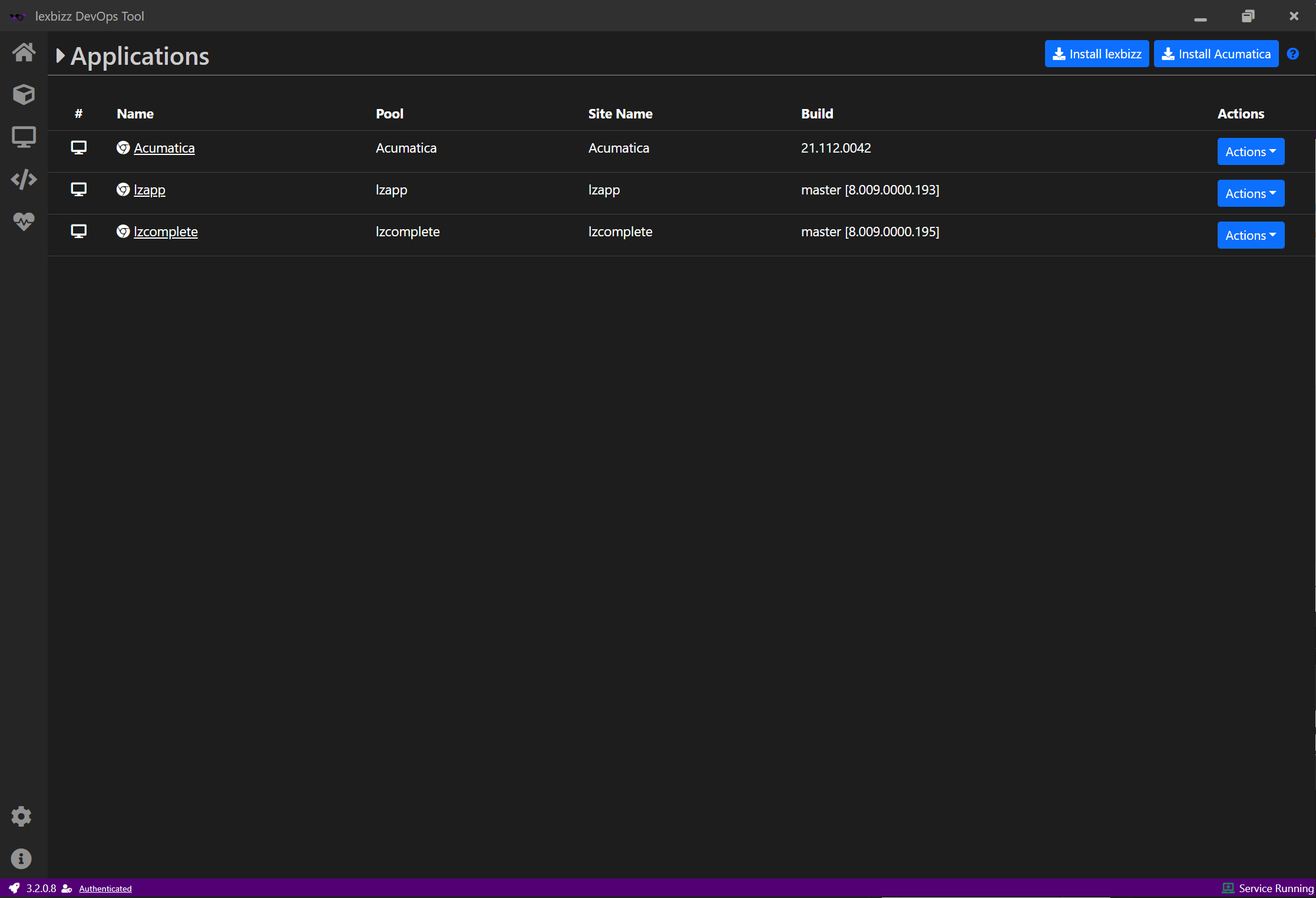This screenshot has width=1316, height=898.
Task: Click the Name column header
Action: [x=135, y=114]
